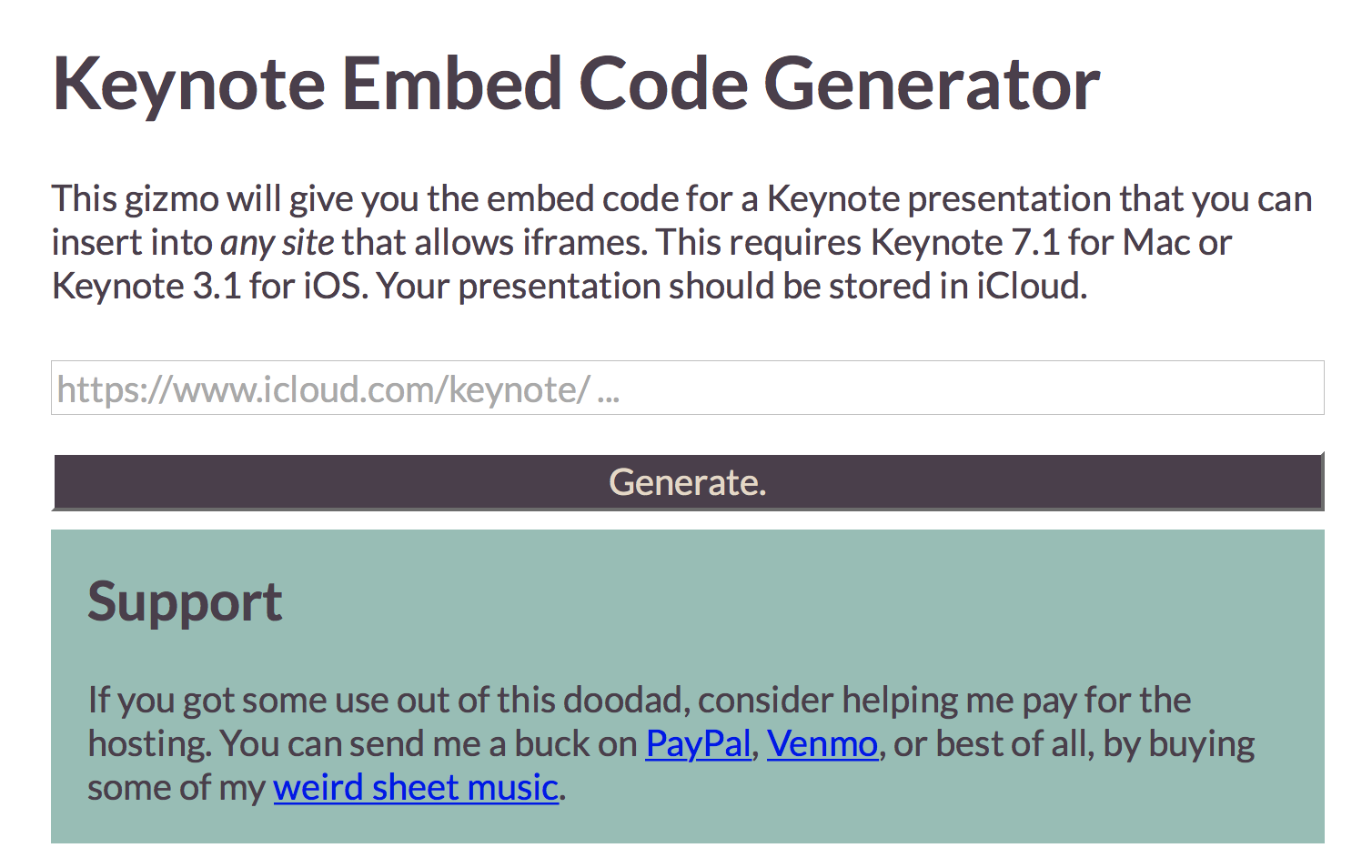Click the iCloud Keynote URL input field
The image size is (1372, 868).
point(687,389)
